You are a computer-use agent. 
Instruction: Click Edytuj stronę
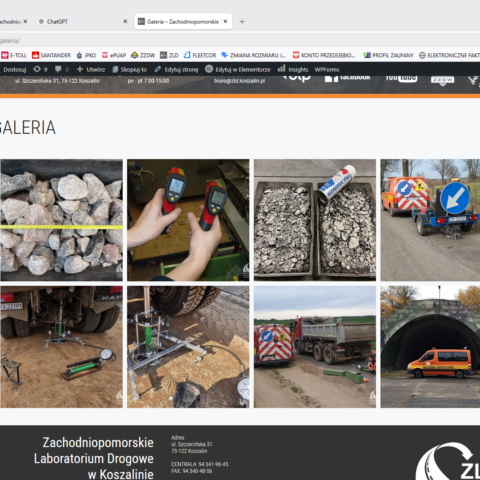[176, 69]
